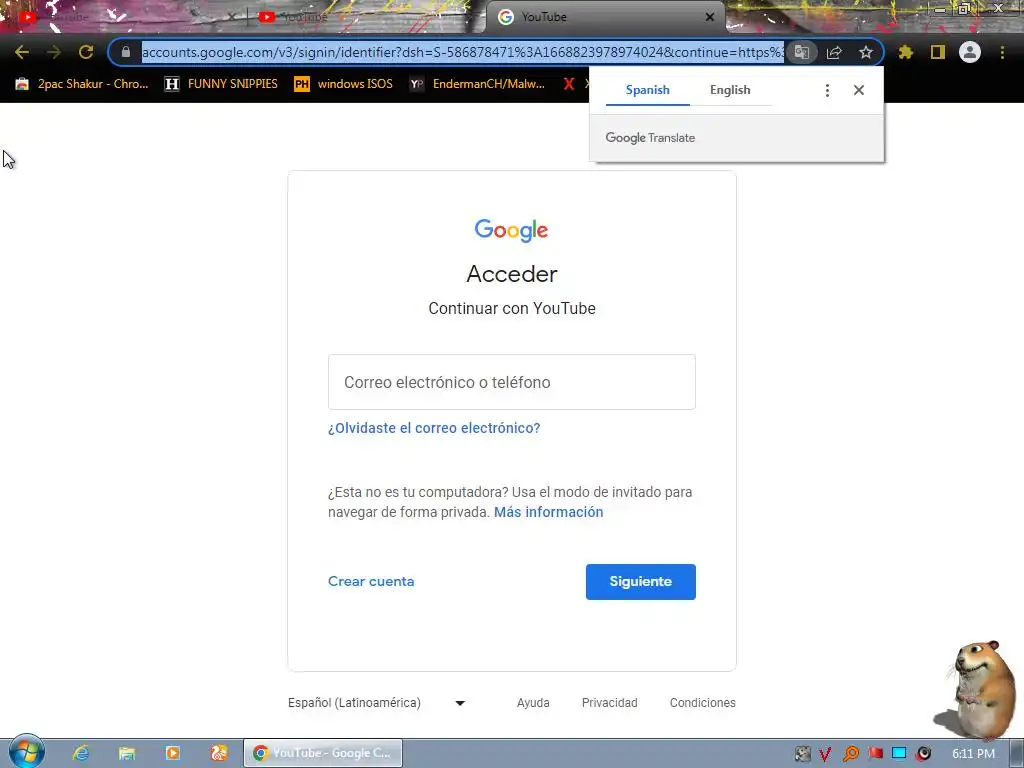Viewport: 1024px width, 768px height.
Task: Close the active YouTube sign-in tab
Action: tap(710, 17)
